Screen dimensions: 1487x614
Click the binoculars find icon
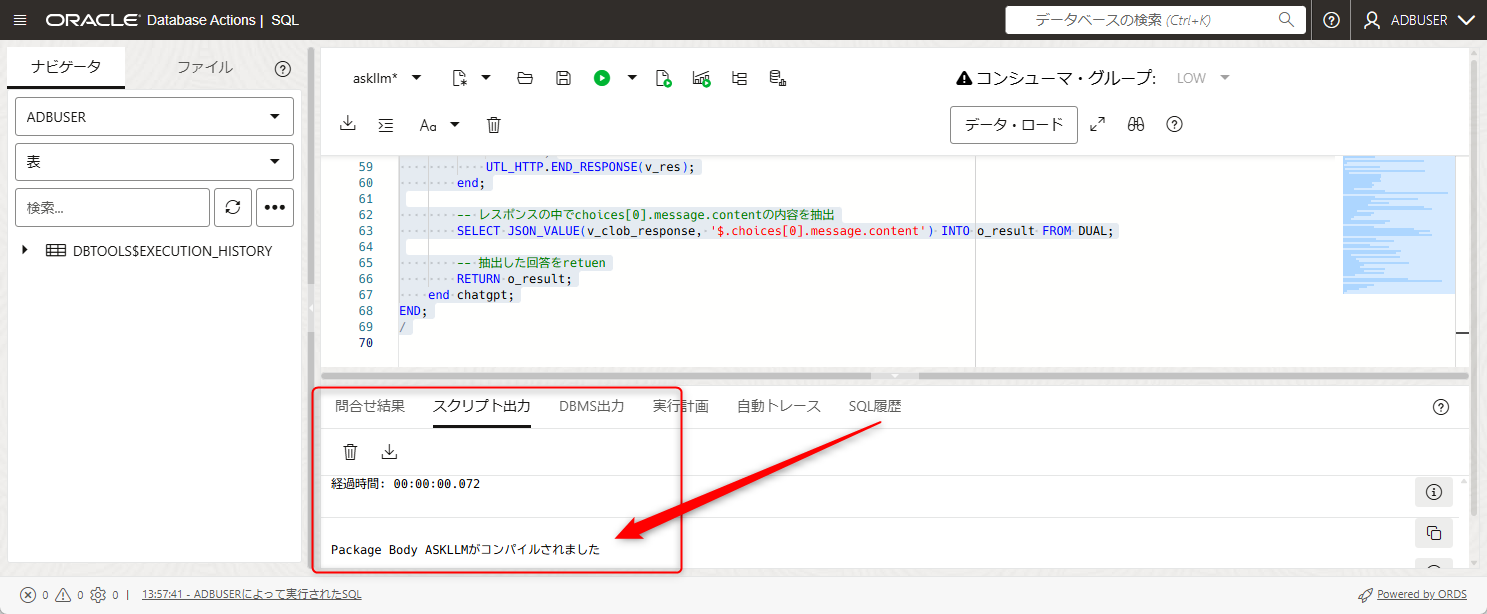click(x=1136, y=125)
